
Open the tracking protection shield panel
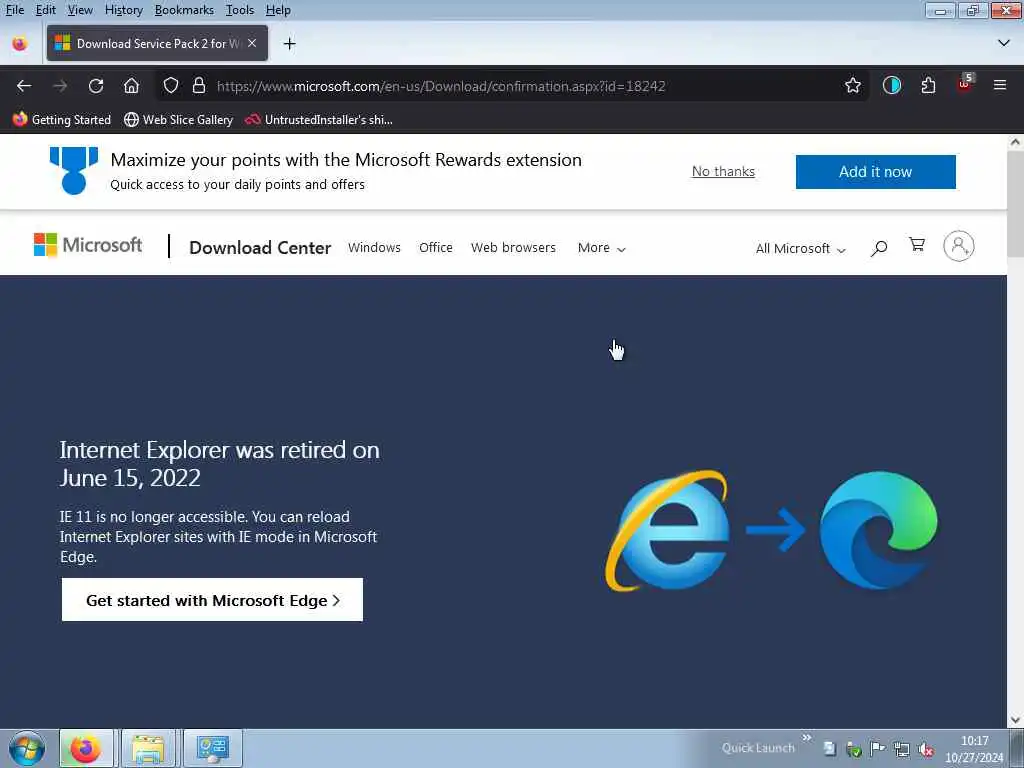pos(170,86)
